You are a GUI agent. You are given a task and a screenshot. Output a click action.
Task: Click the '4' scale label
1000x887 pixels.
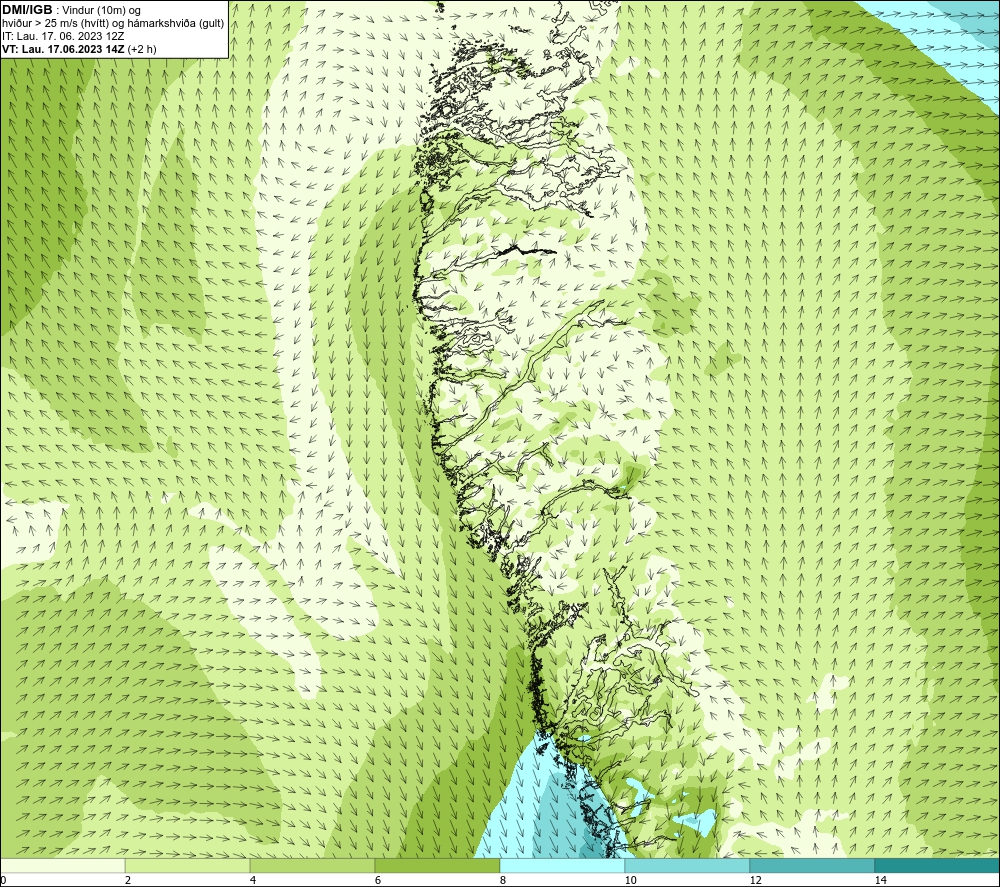253,880
